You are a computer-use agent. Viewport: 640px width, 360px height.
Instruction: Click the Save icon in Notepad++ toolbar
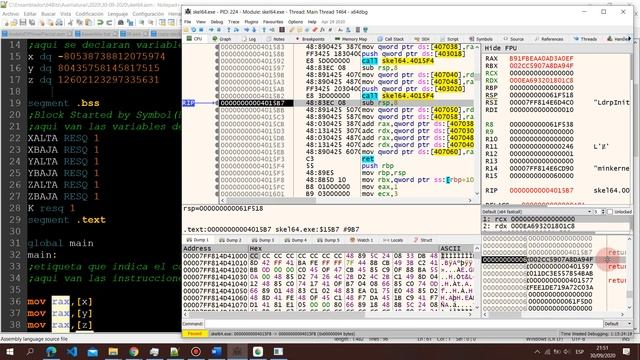pos(22,22)
